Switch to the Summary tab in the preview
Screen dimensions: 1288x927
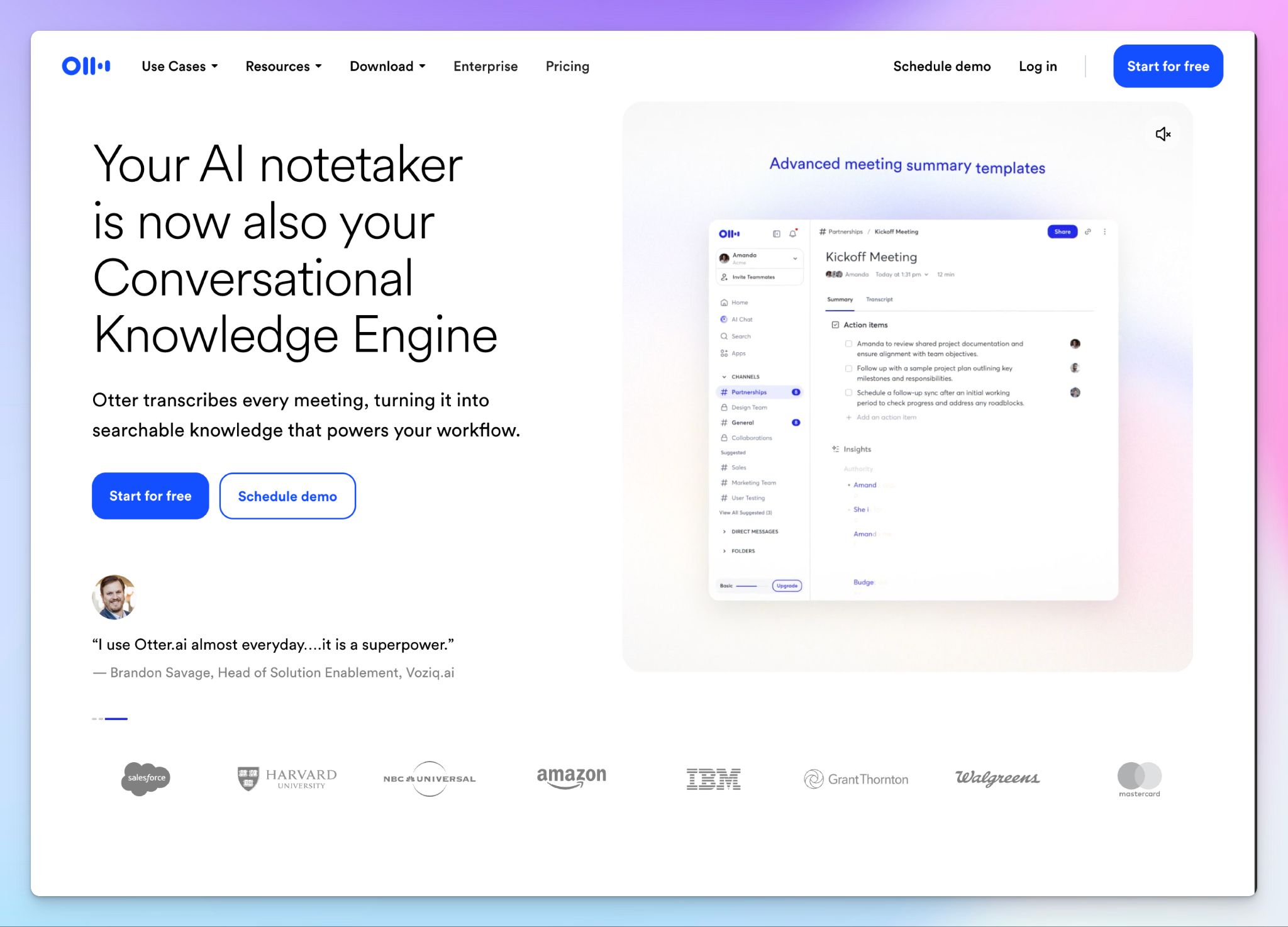click(840, 299)
